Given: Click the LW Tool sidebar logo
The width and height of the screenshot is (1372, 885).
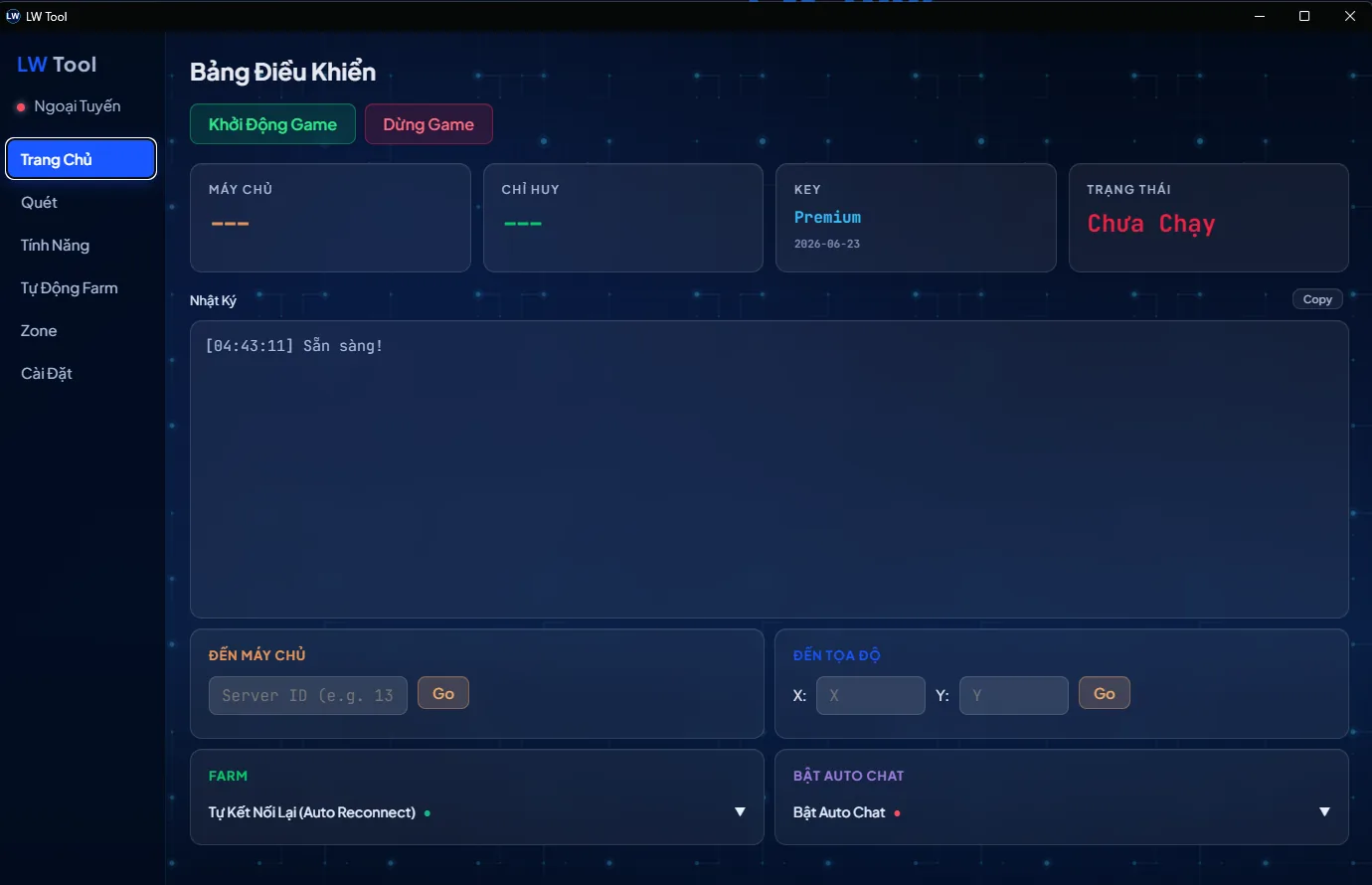Looking at the screenshot, I should coord(57,65).
